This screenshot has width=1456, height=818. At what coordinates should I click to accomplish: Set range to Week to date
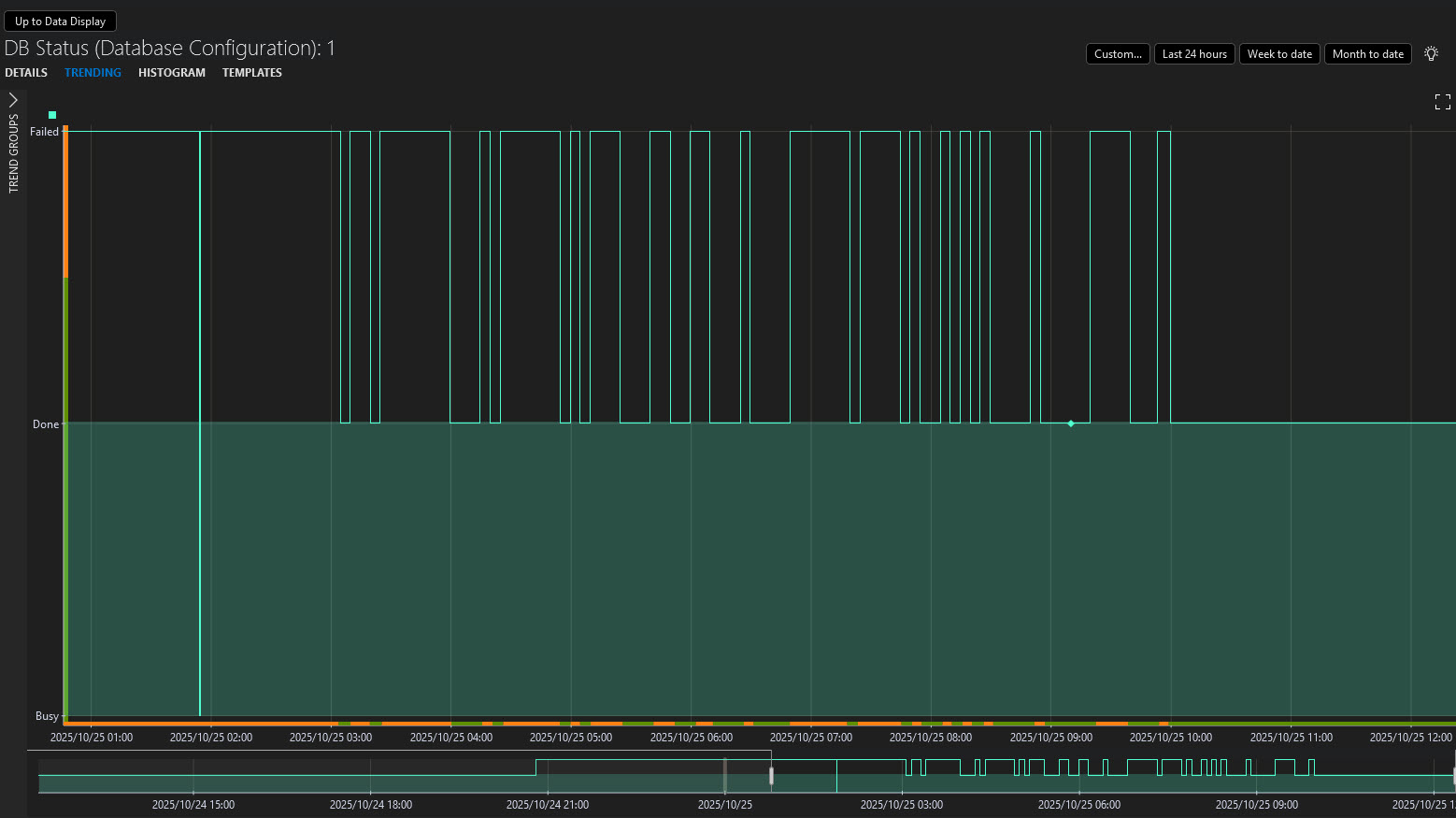tap(1279, 54)
